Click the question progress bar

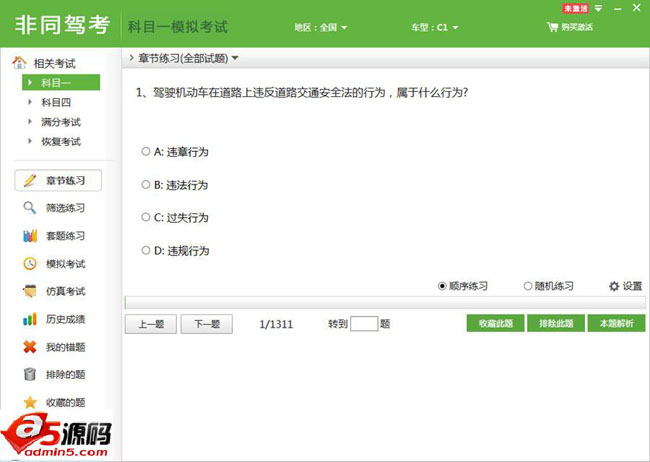(x=385, y=303)
